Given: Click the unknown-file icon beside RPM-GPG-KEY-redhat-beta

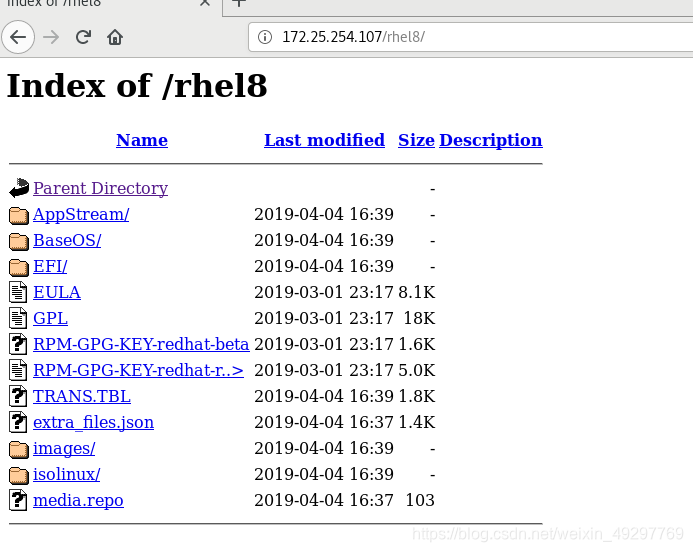Looking at the screenshot, I should click(x=18, y=344).
